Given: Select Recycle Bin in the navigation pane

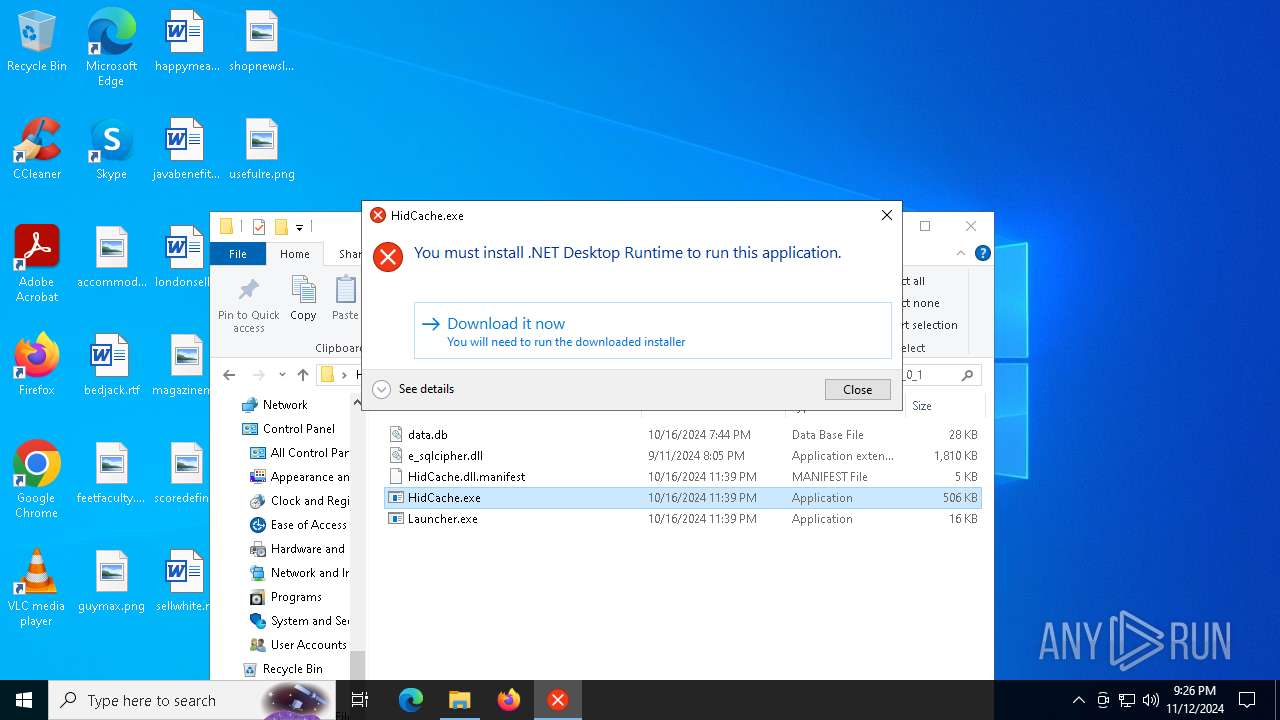Looking at the screenshot, I should pos(292,669).
